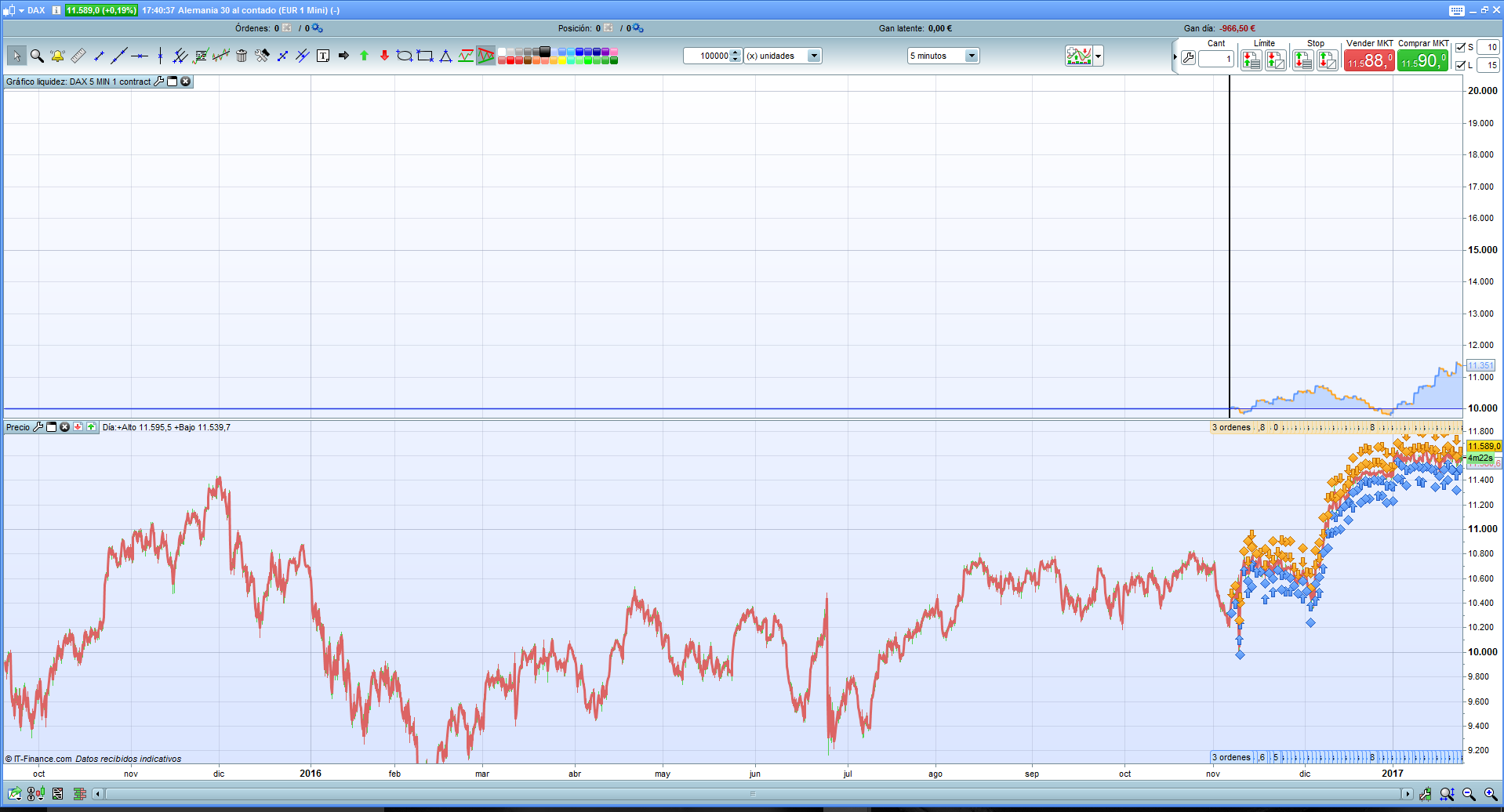Open wrench settings of Precio panel

[38, 427]
